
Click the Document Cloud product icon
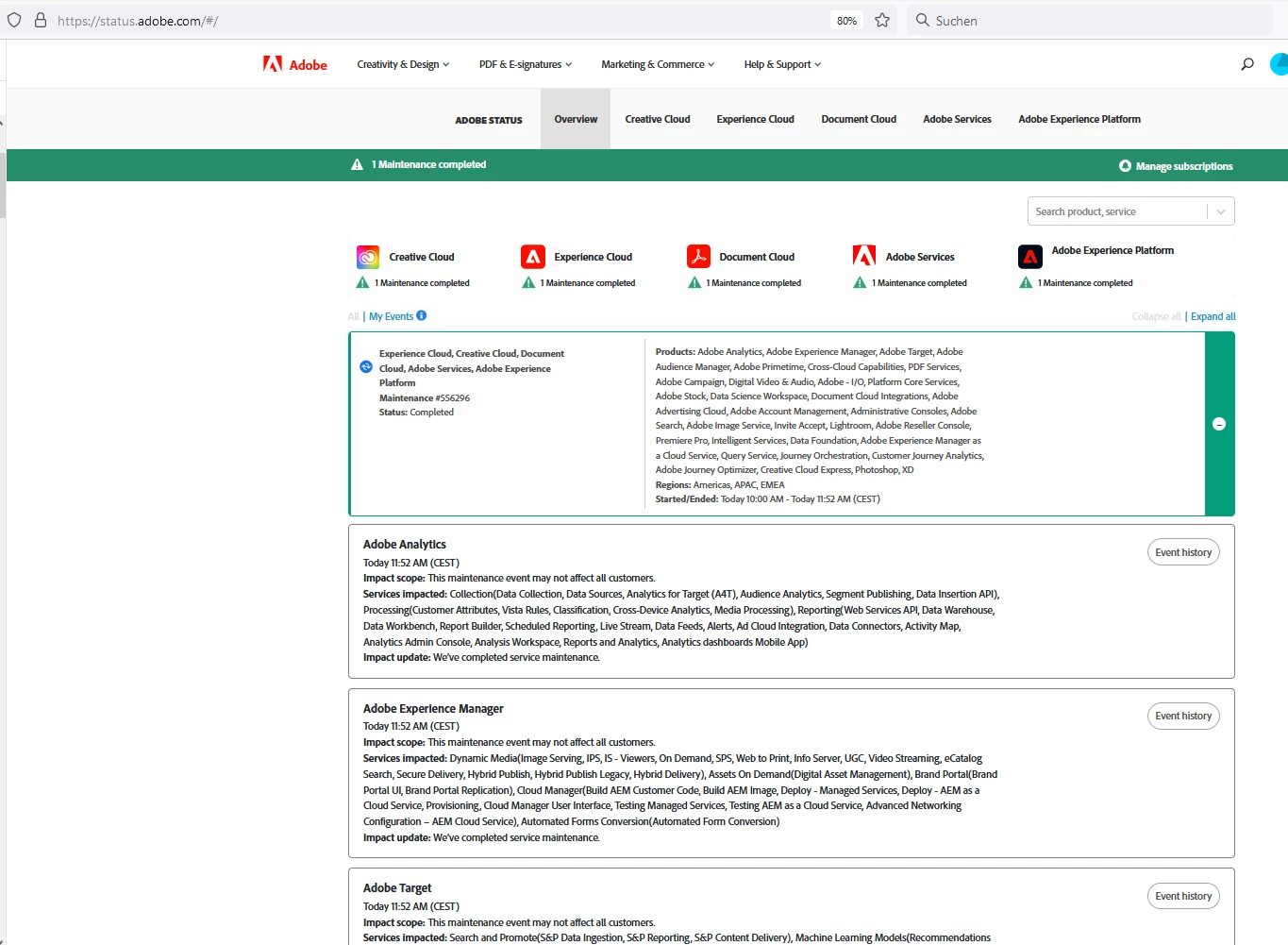point(698,257)
